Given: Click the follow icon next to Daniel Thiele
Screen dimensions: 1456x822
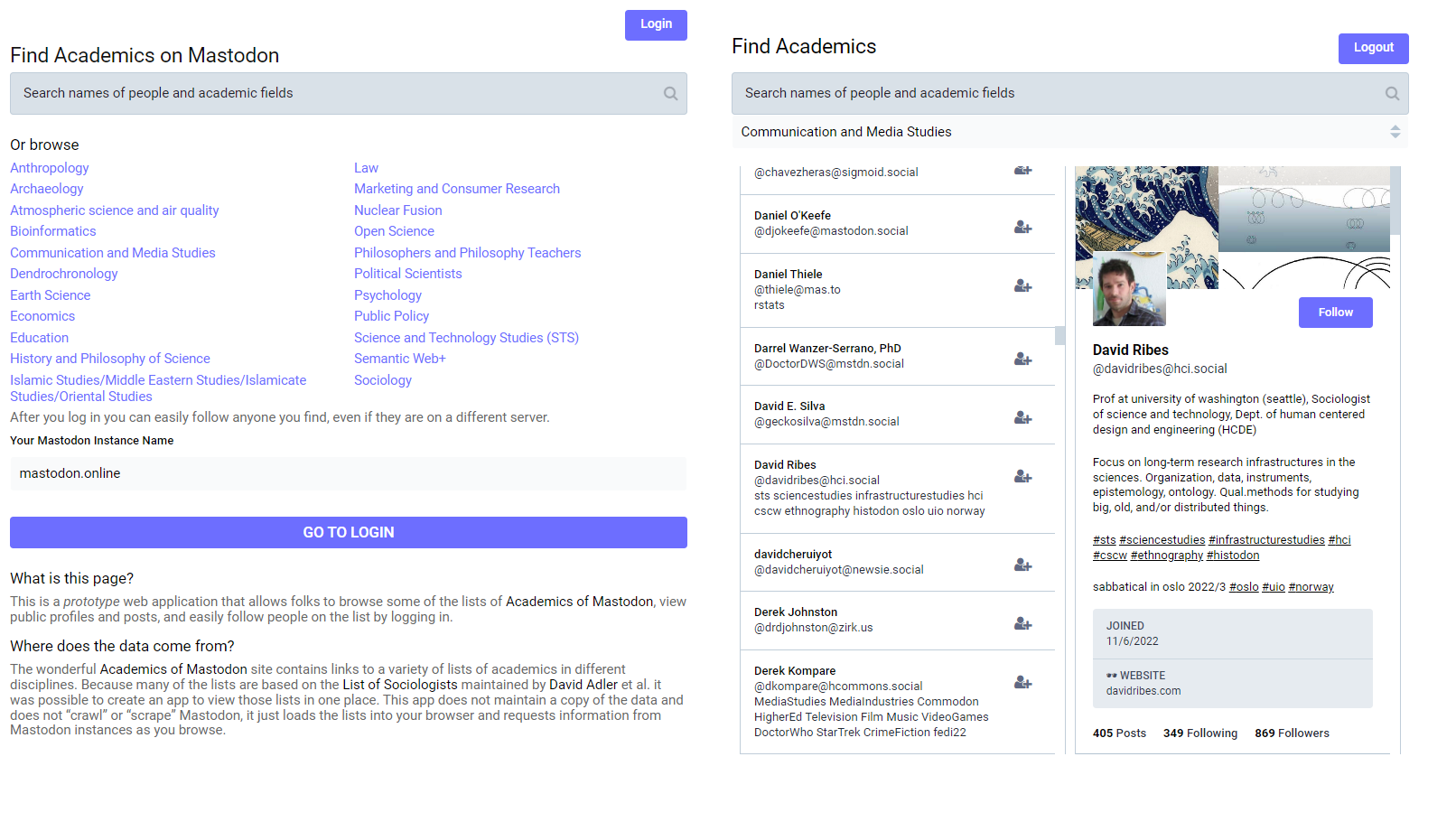Looking at the screenshot, I should click(x=1022, y=286).
